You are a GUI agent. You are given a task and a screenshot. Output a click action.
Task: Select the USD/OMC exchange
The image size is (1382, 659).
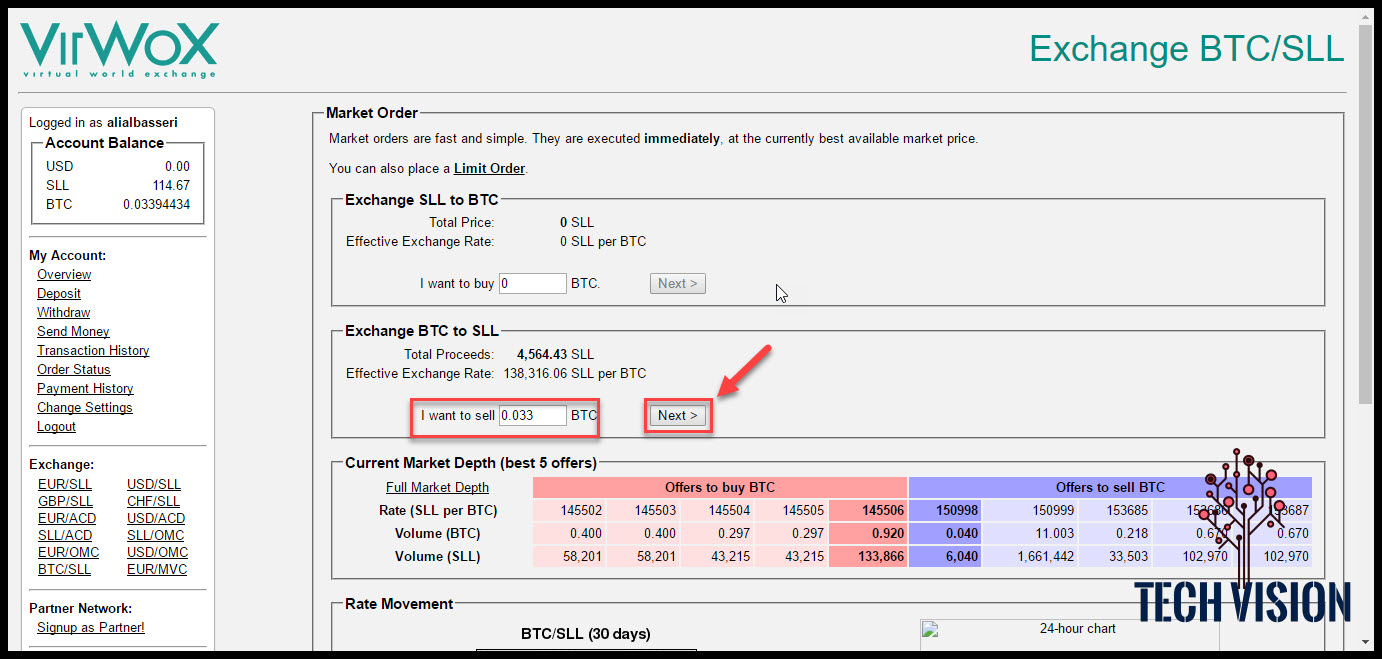(157, 552)
